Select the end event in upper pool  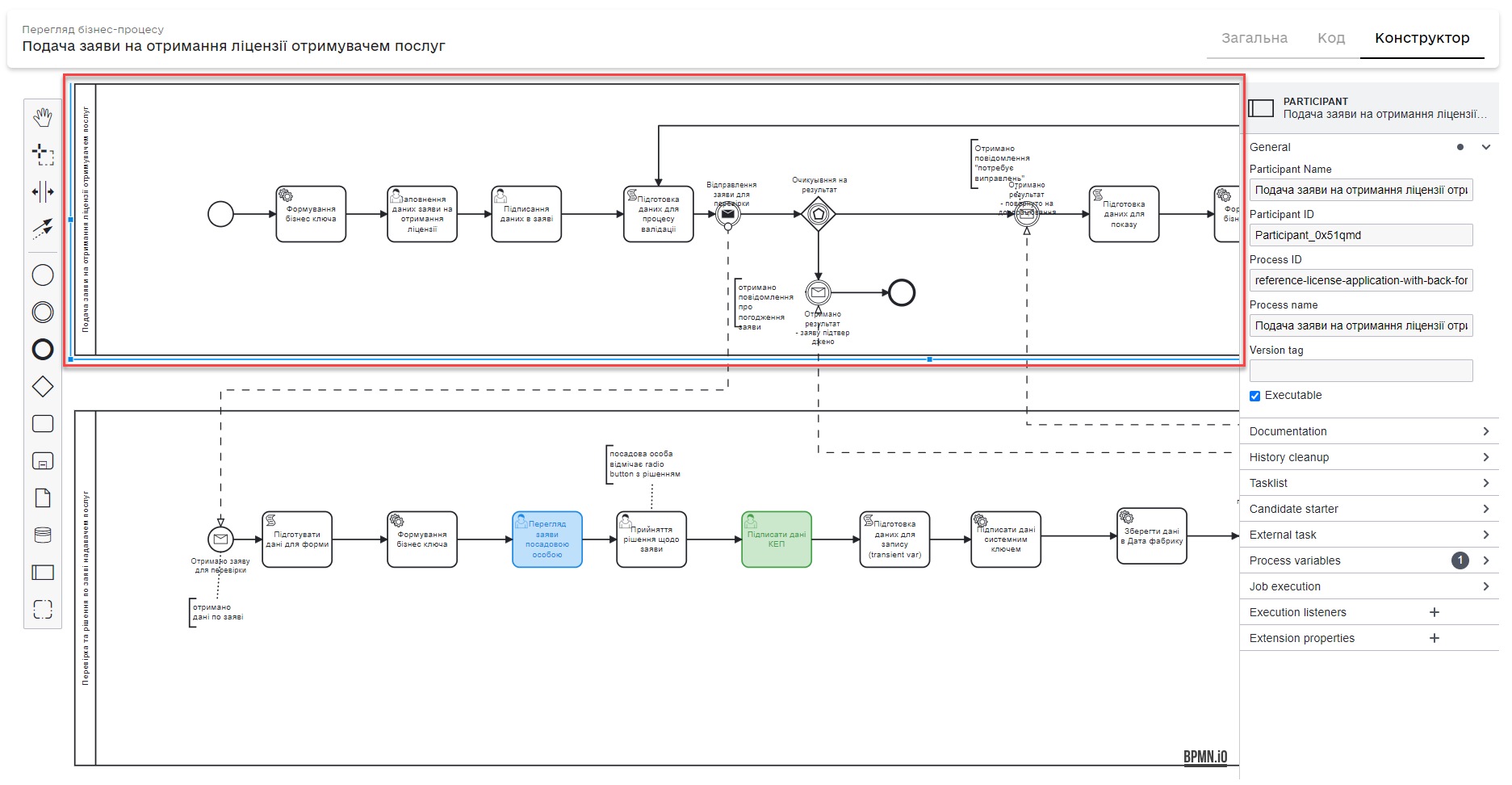tap(902, 292)
